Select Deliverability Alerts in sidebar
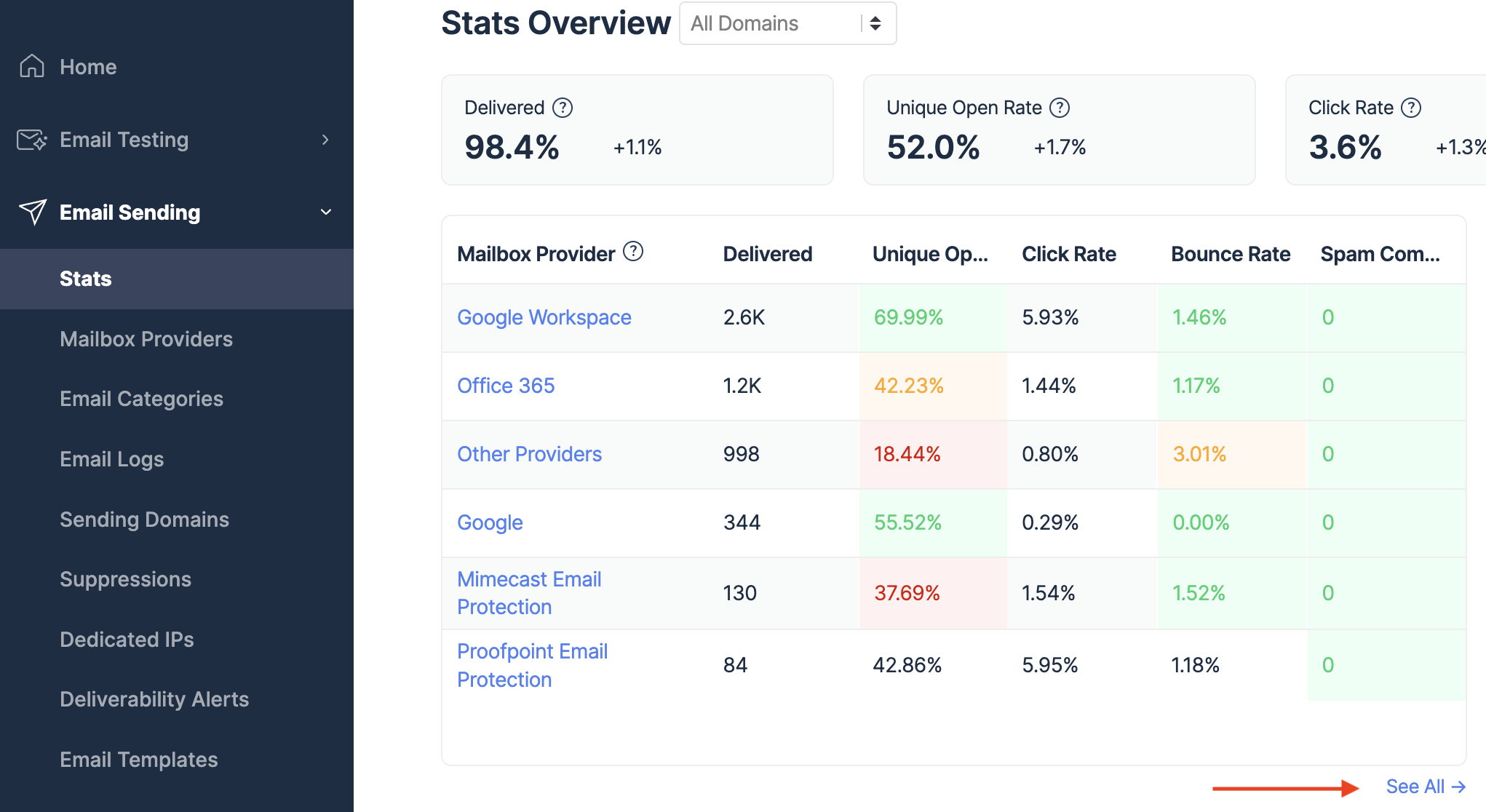This screenshot has height=812, width=1486. (154, 699)
